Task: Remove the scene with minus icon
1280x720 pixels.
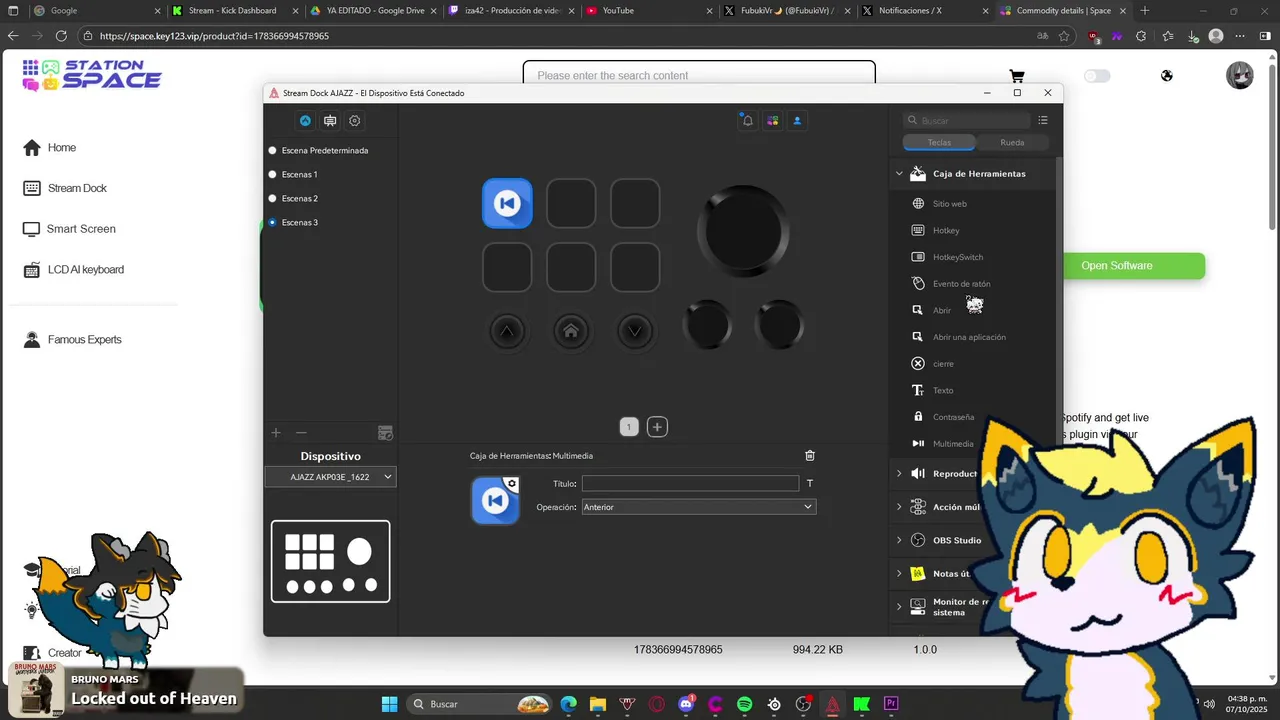Action: pos(301,433)
